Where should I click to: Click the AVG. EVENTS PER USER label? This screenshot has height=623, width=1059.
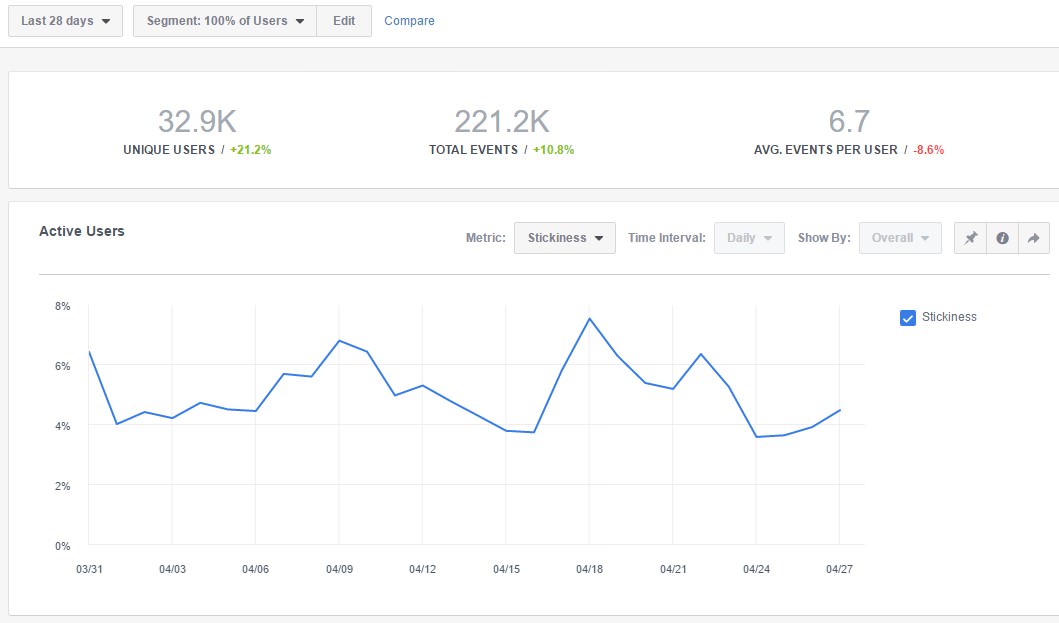point(826,150)
